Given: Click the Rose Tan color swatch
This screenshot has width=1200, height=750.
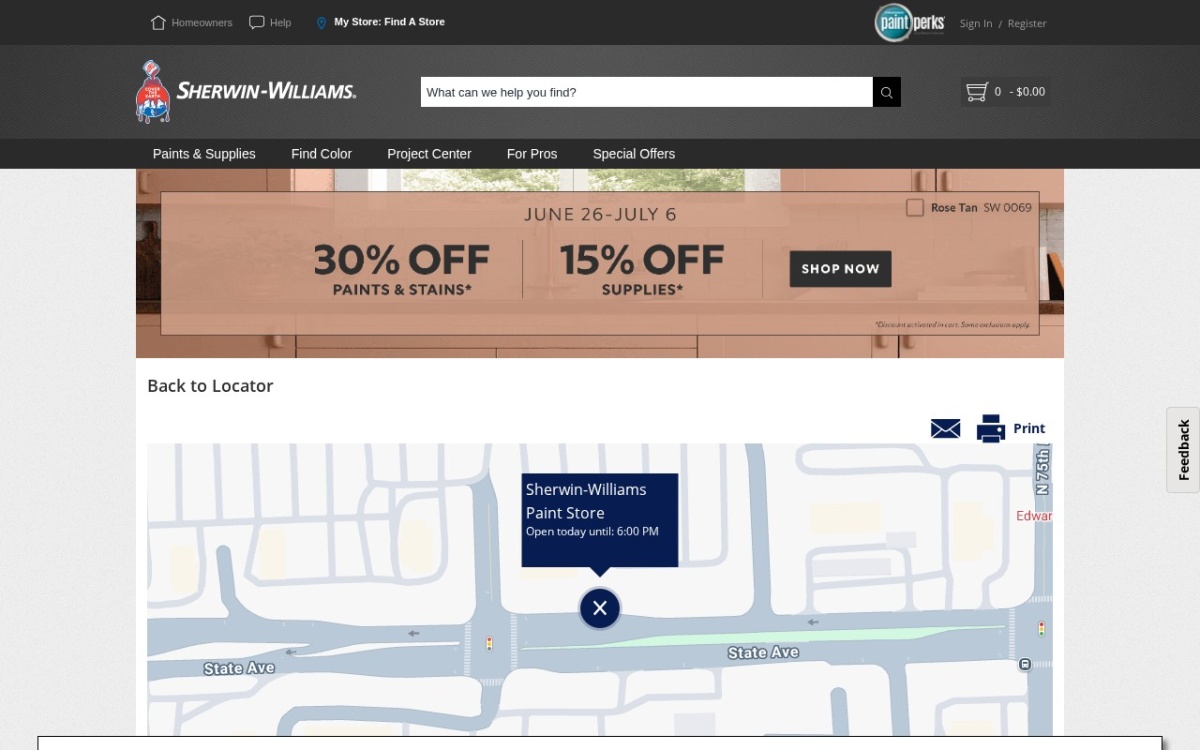Looking at the screenshot, I should pos(915,208).
